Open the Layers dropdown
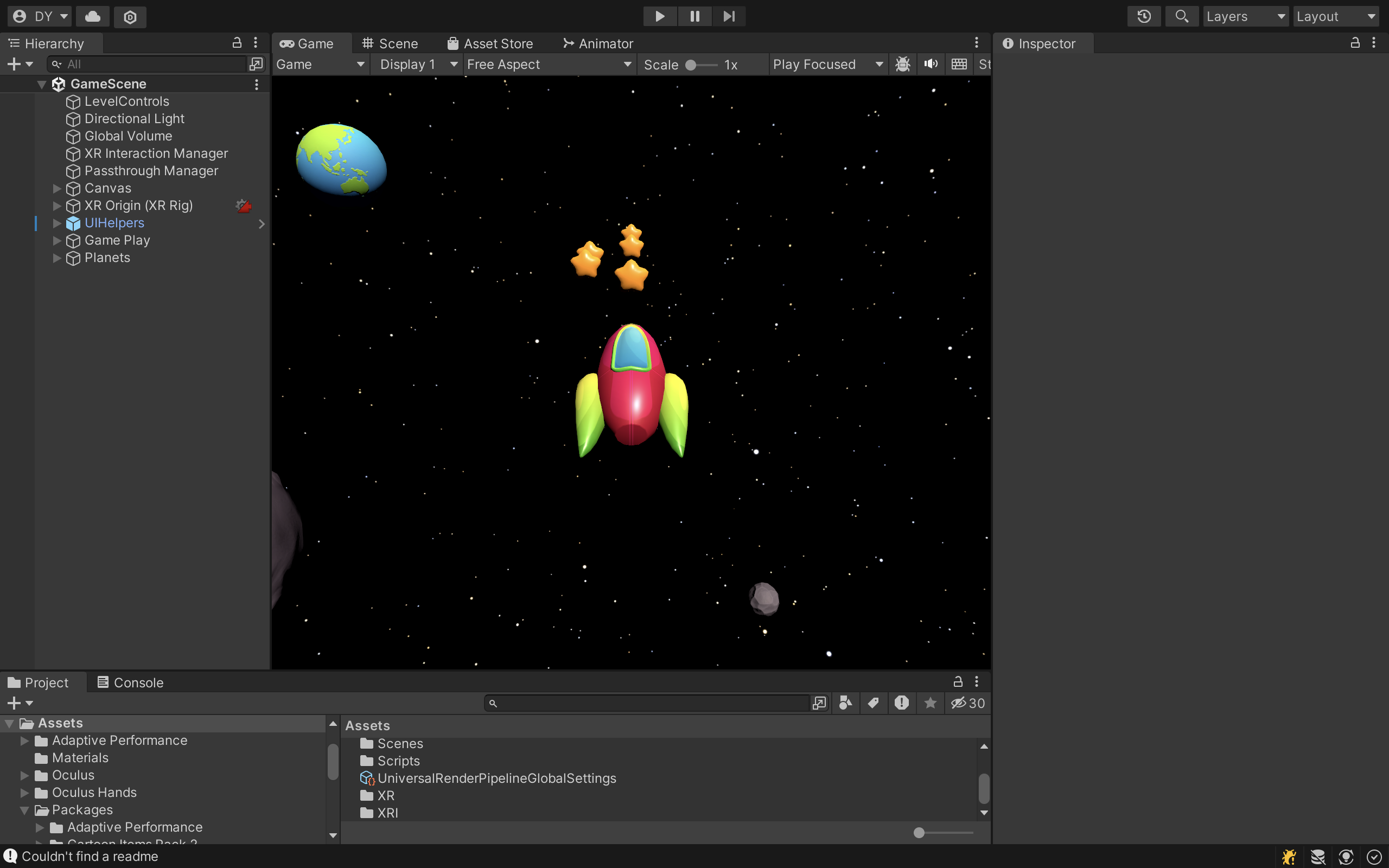The width and height of the screenshot is (1389, 868). [x=1245, y=16]
